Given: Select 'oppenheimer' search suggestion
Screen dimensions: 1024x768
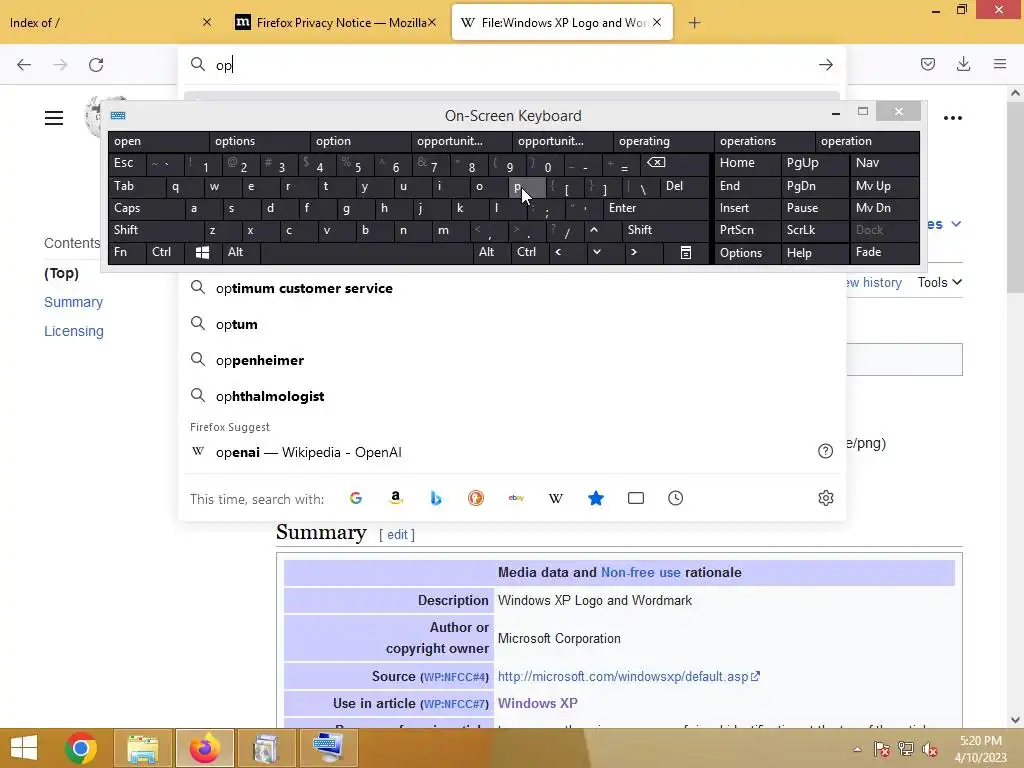Looking at the screenshot, I should pos(511,360).
